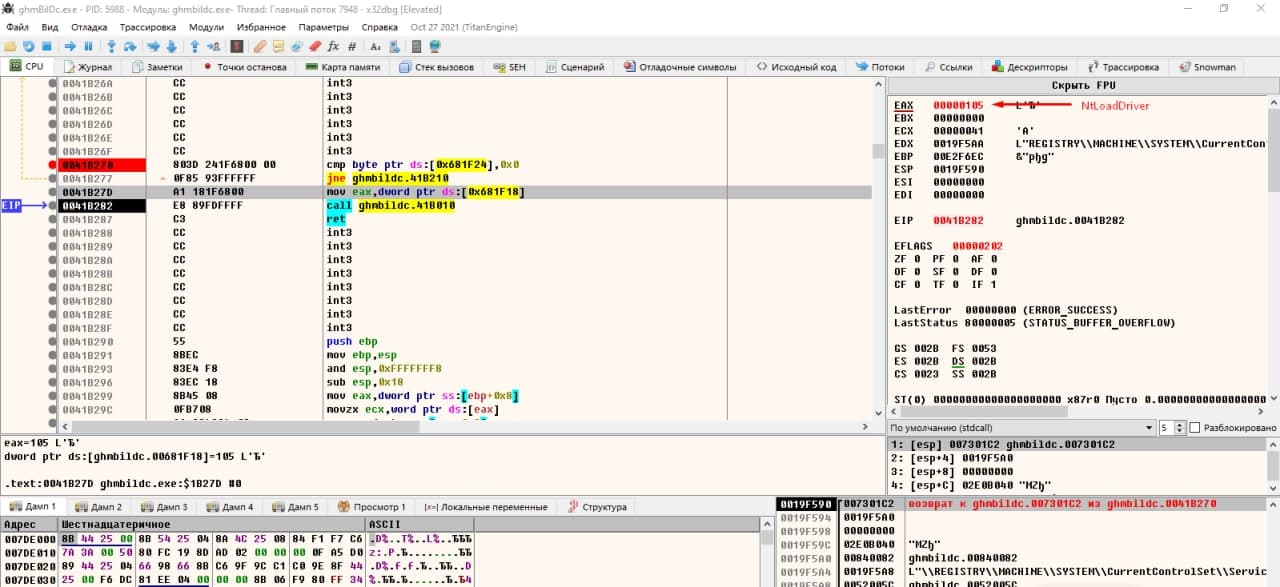
Task: Click the Stop debugging square icon
Action: click(48, 46)
